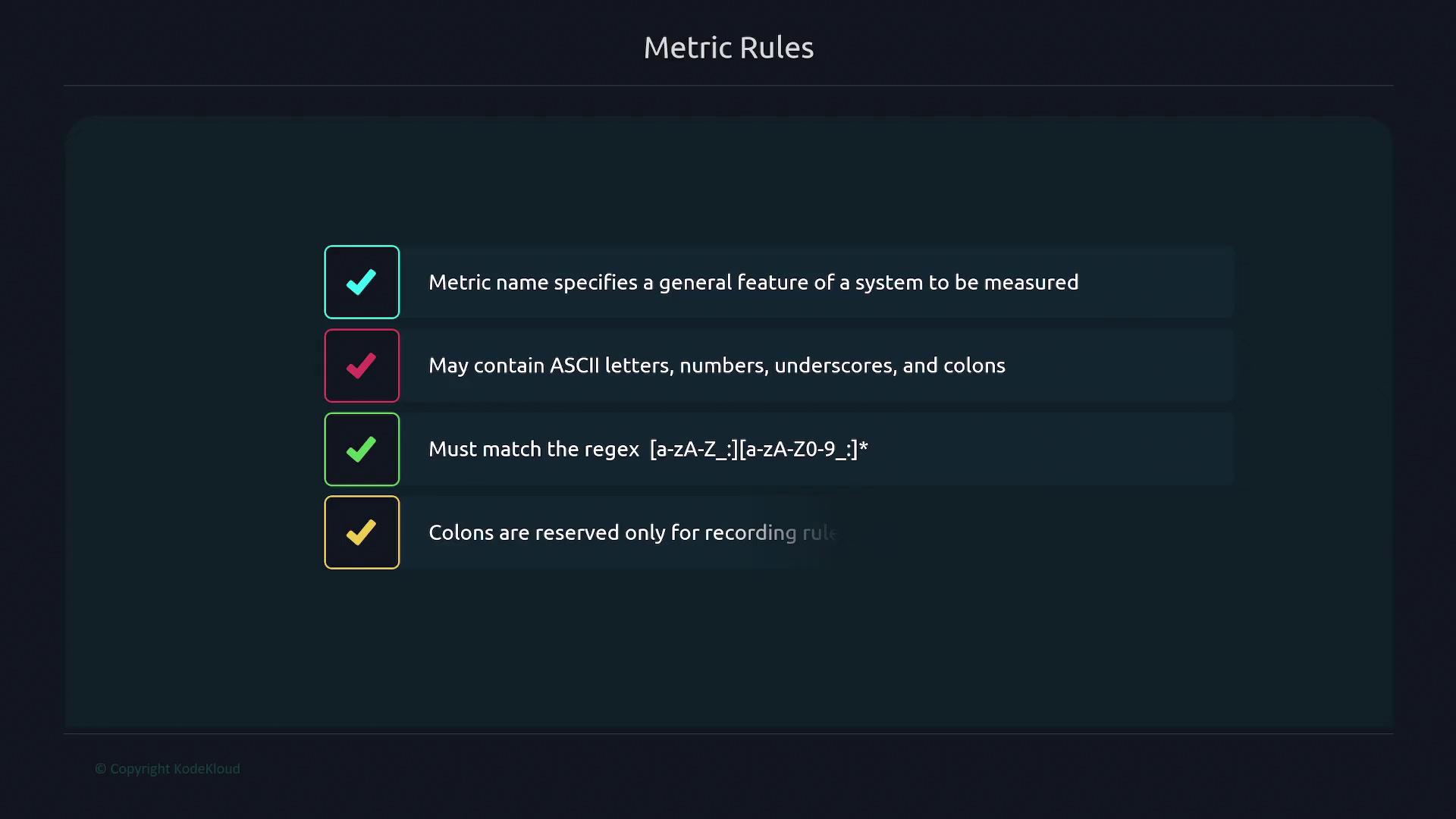Click the "Must match the regex" text
The height and width of the screenshot is (819, 1456).
click(533, 449)
